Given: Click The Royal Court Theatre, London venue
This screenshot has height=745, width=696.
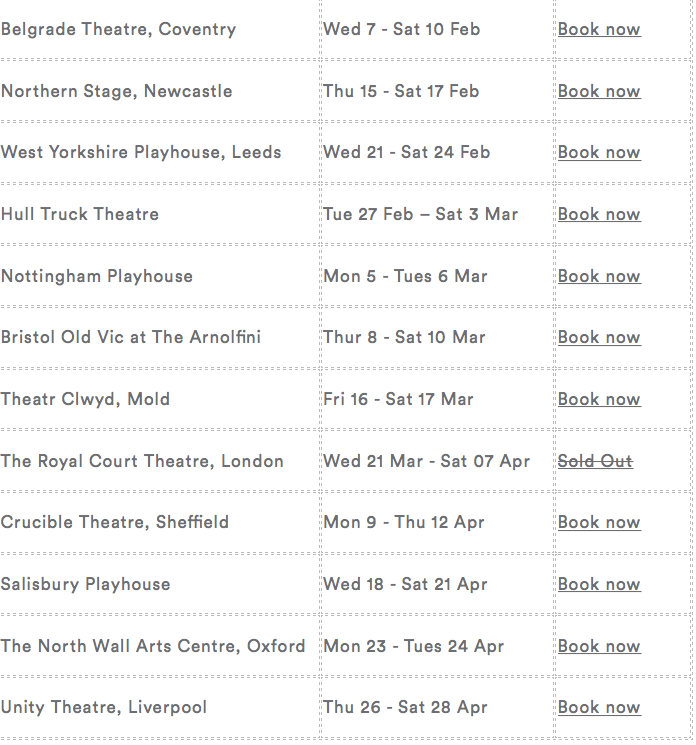Looking at the screenshot, I should [x=142, y=461].
